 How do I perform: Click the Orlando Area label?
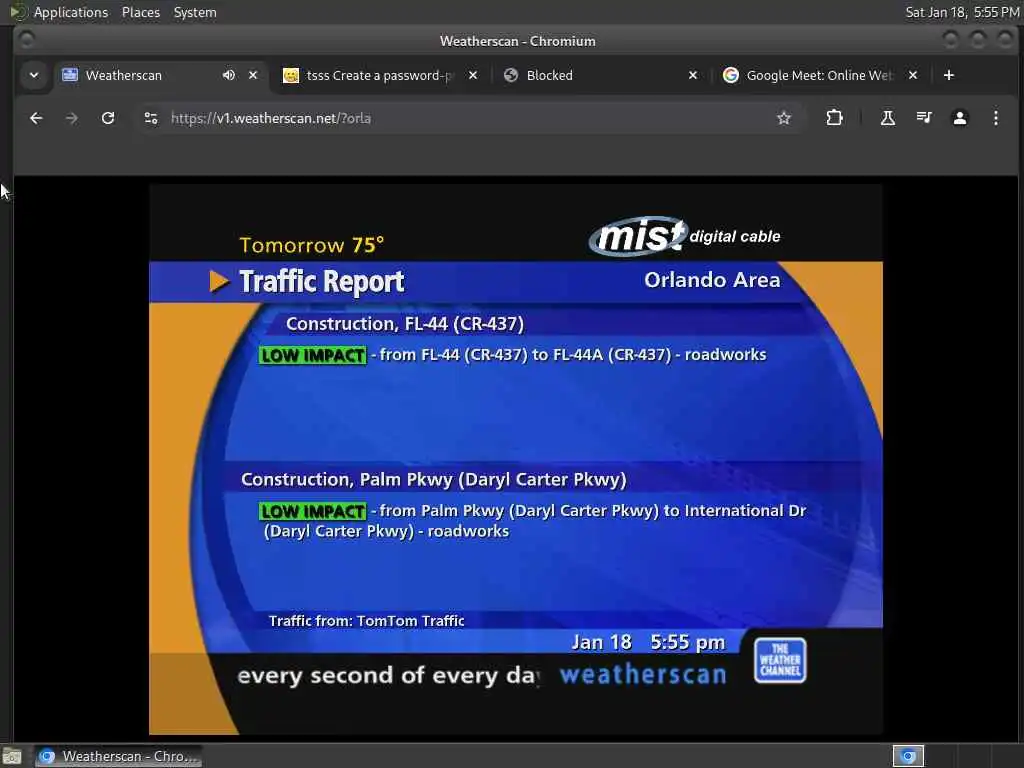coord(712,280)
